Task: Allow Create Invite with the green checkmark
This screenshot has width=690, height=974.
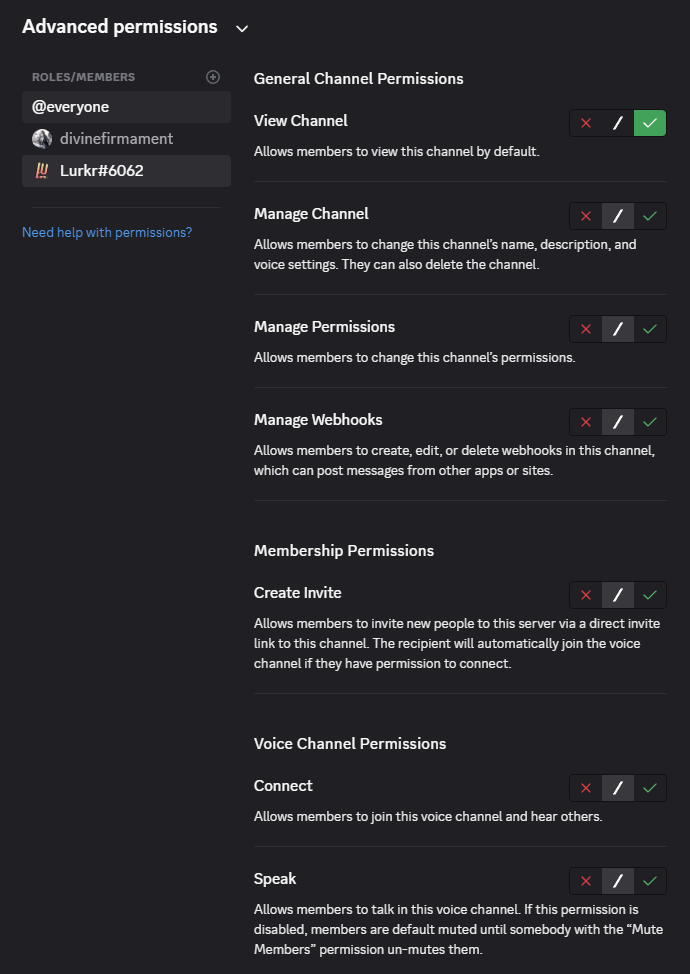Action: (x=650, y=595)
